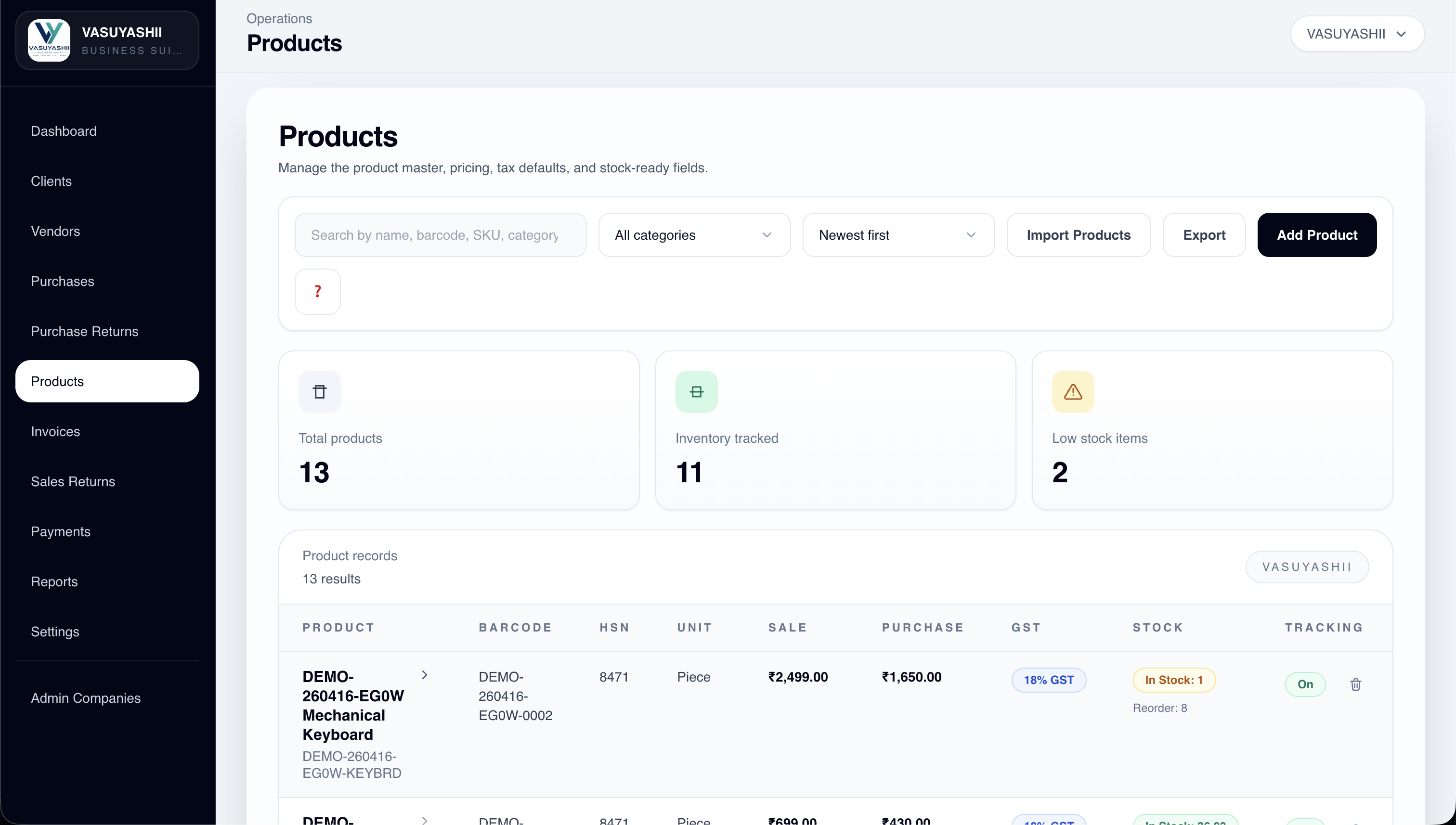Click the Mechanical Keyboard product name
The image size is (1456, 825).
[353, 706]
